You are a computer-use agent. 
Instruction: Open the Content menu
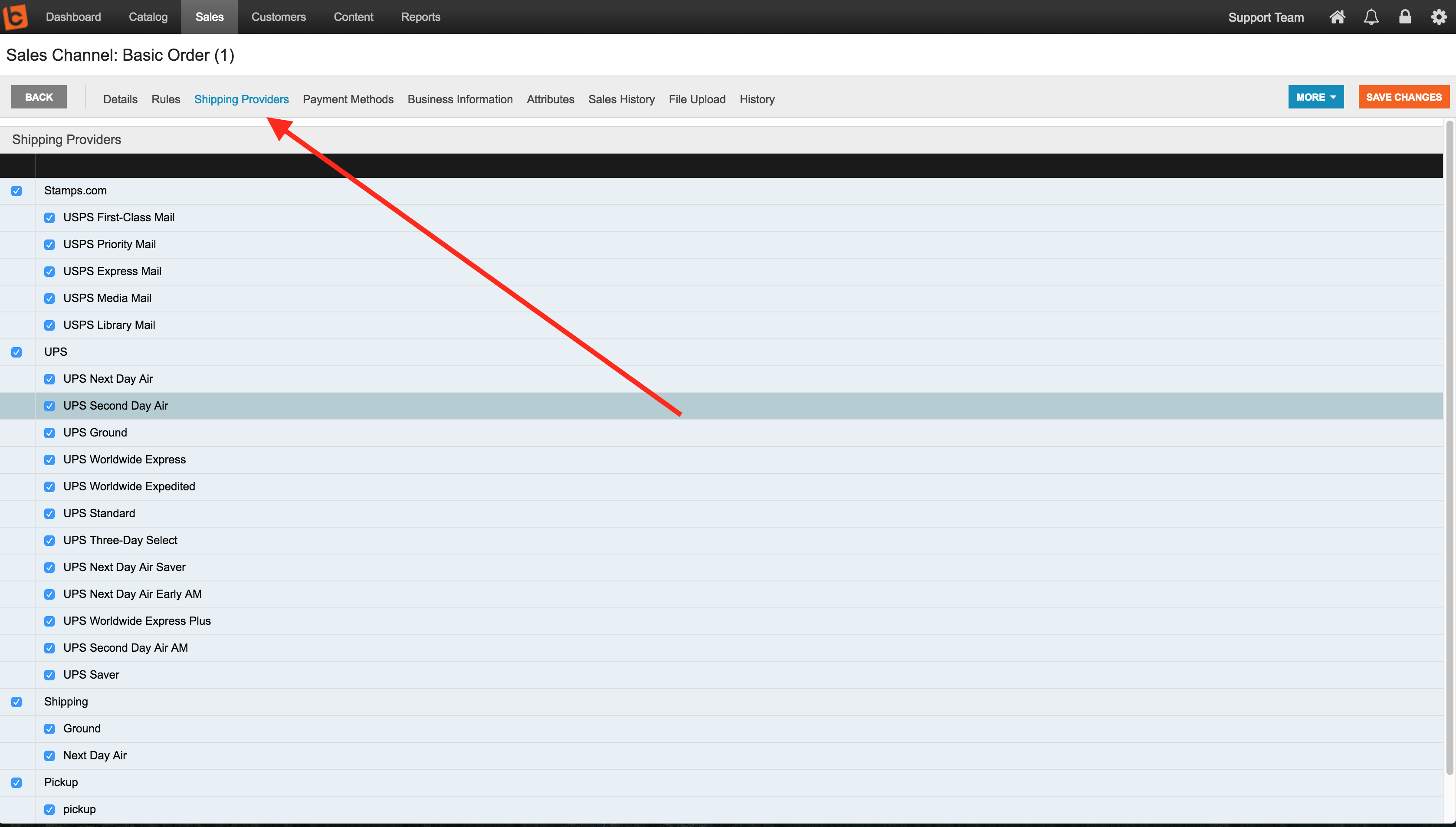point(354,17)
